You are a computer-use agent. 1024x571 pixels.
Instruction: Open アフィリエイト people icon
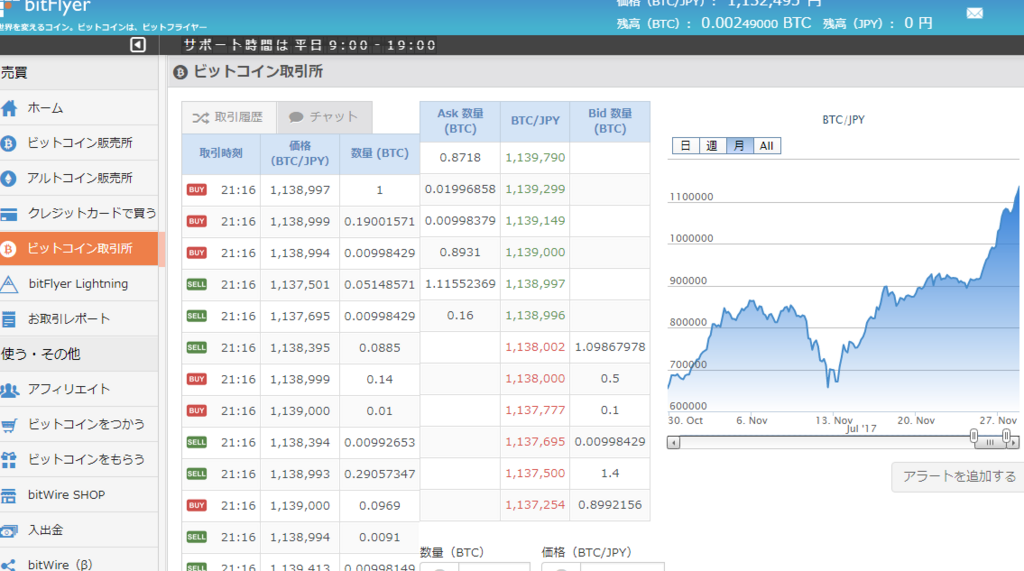tap(9, 390)
